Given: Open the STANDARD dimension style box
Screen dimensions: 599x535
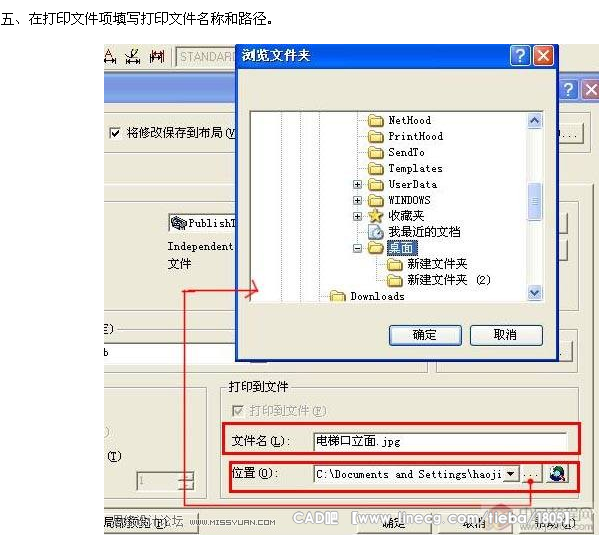Looking at the screenshot, I should point(206,57).
